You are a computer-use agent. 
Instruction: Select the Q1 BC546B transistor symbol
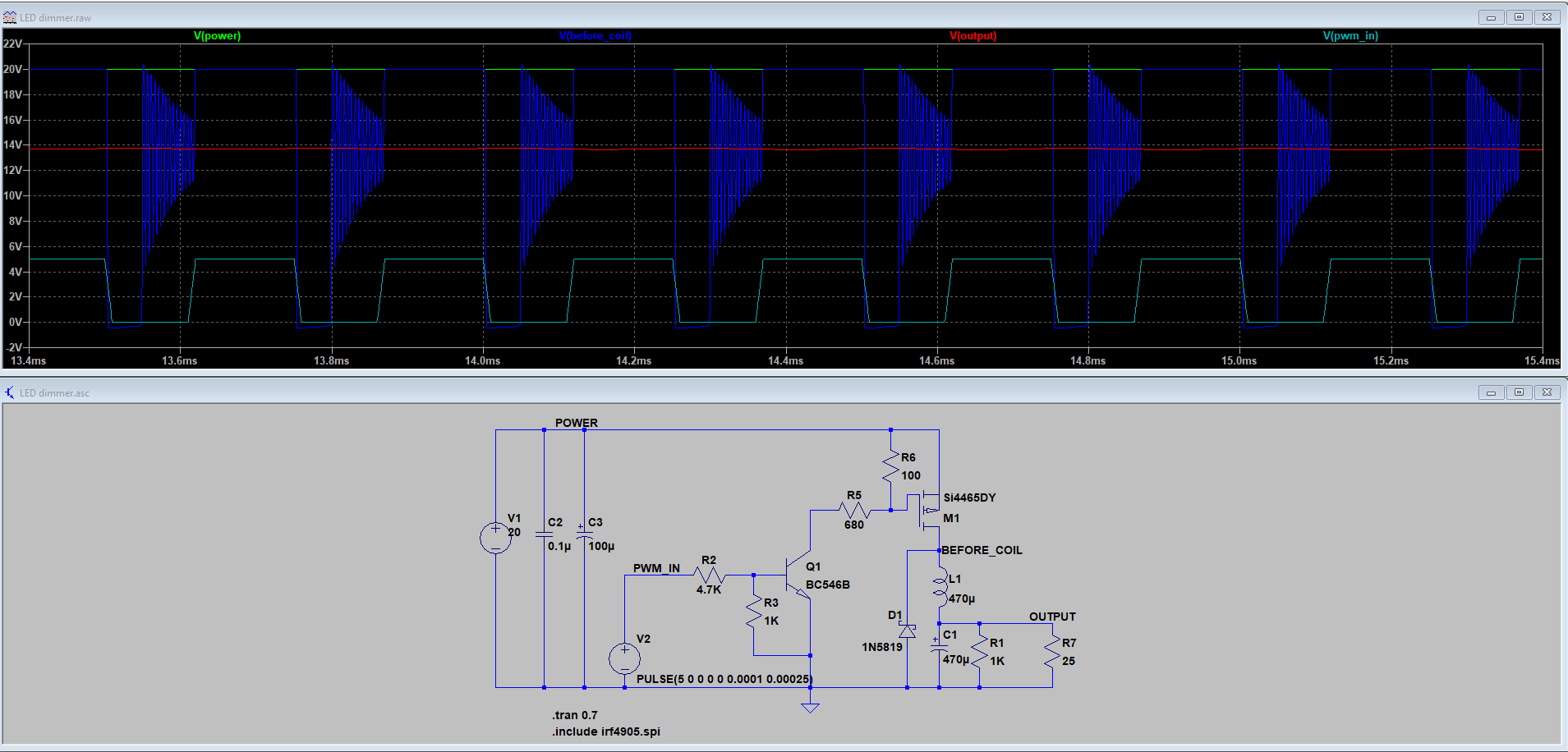coord(798,575)
